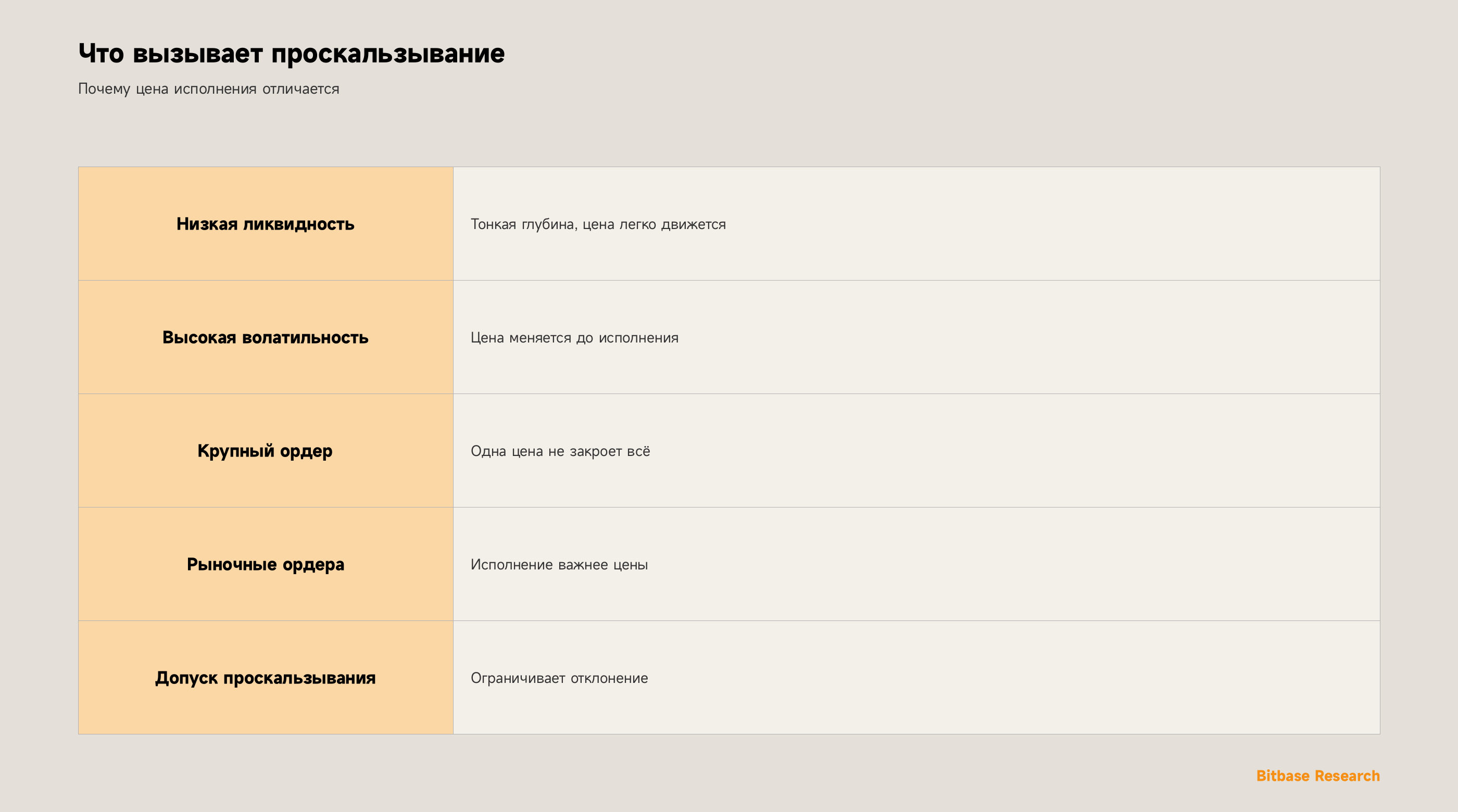The width and height of the screenshot is (1458, 812).
Task: Click 'Исполнение важнее цены' text
Action: [559, 565]
